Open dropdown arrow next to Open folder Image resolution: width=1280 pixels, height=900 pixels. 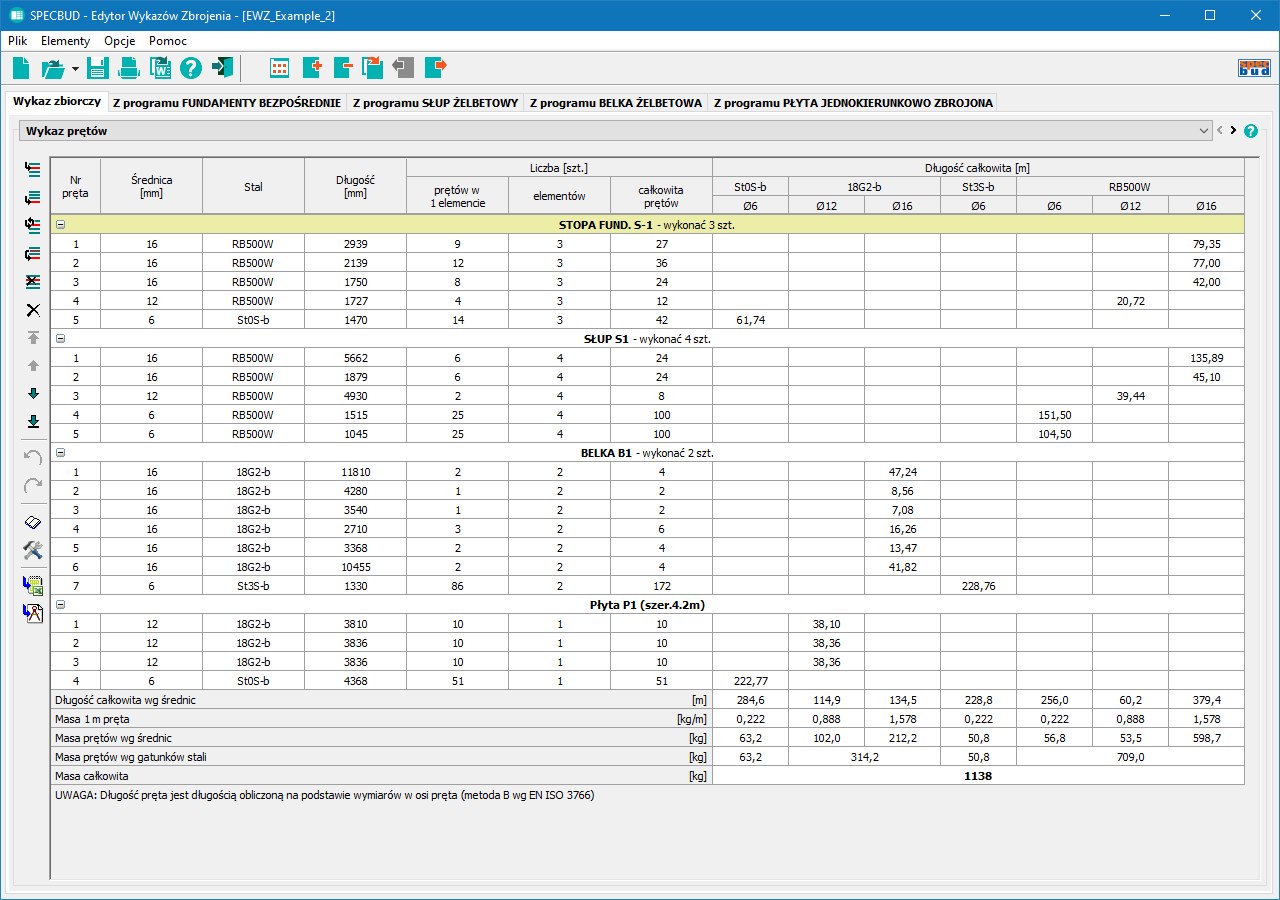pyautogui.click(x=75, y=69)
